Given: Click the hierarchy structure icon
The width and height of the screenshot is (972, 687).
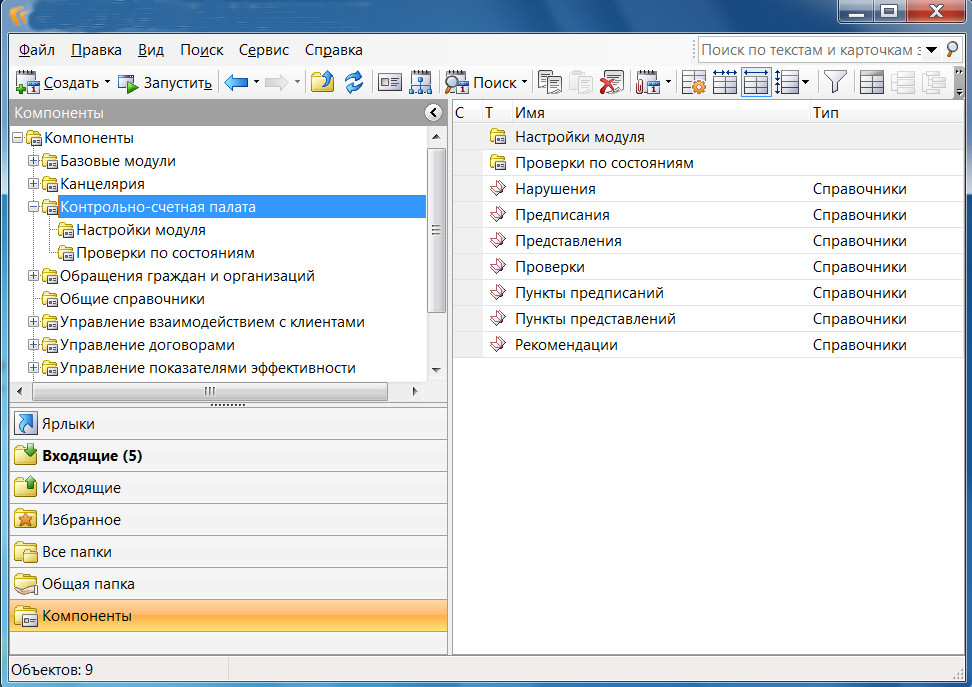Looking at the screenshot, I should coord(421,82).
